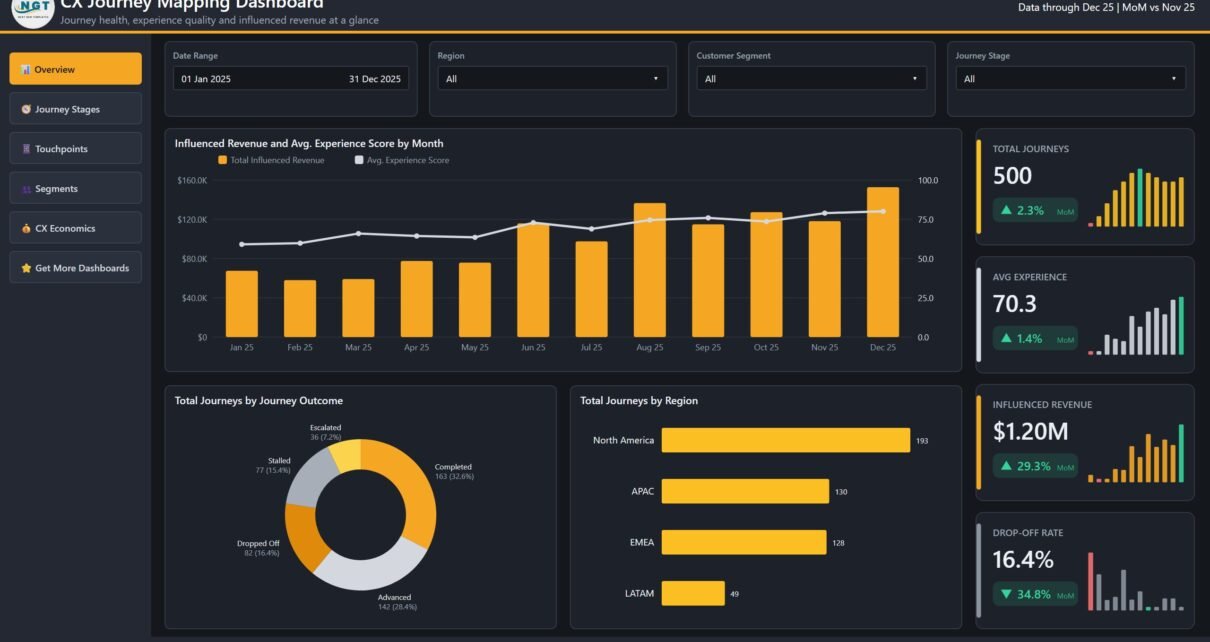1210x642 pixels.
Task: Go to the CX Economics page
Action: click(x=76, y=228)
